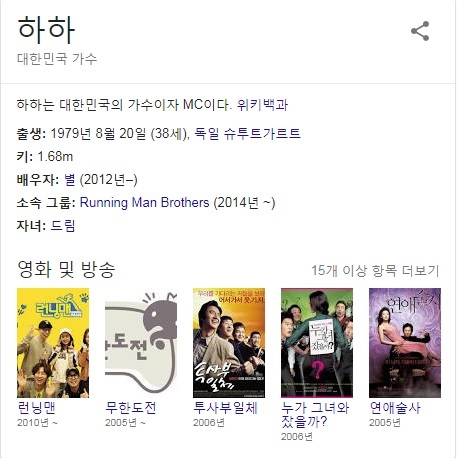This screenshot has width=457, height=461.
Task: Open the 위키백과 link
Action: pos(262,105)
